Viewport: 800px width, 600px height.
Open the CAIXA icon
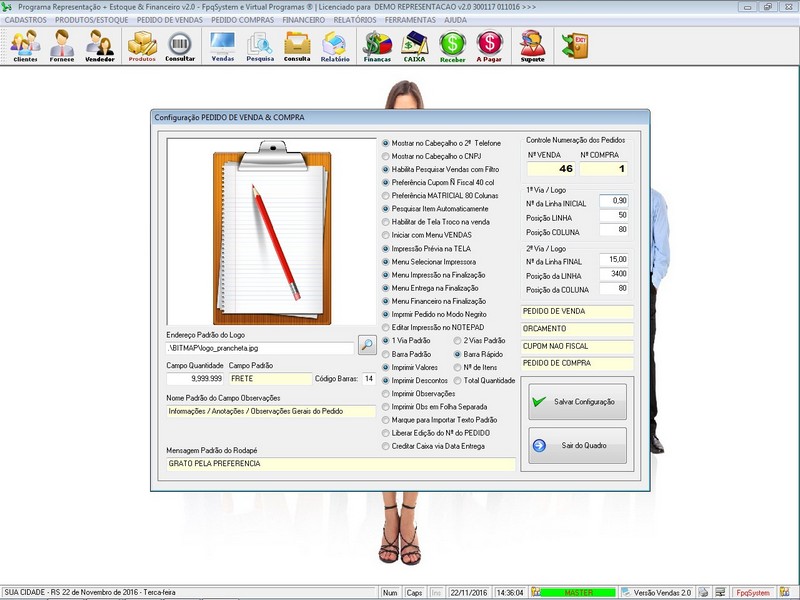414,45
